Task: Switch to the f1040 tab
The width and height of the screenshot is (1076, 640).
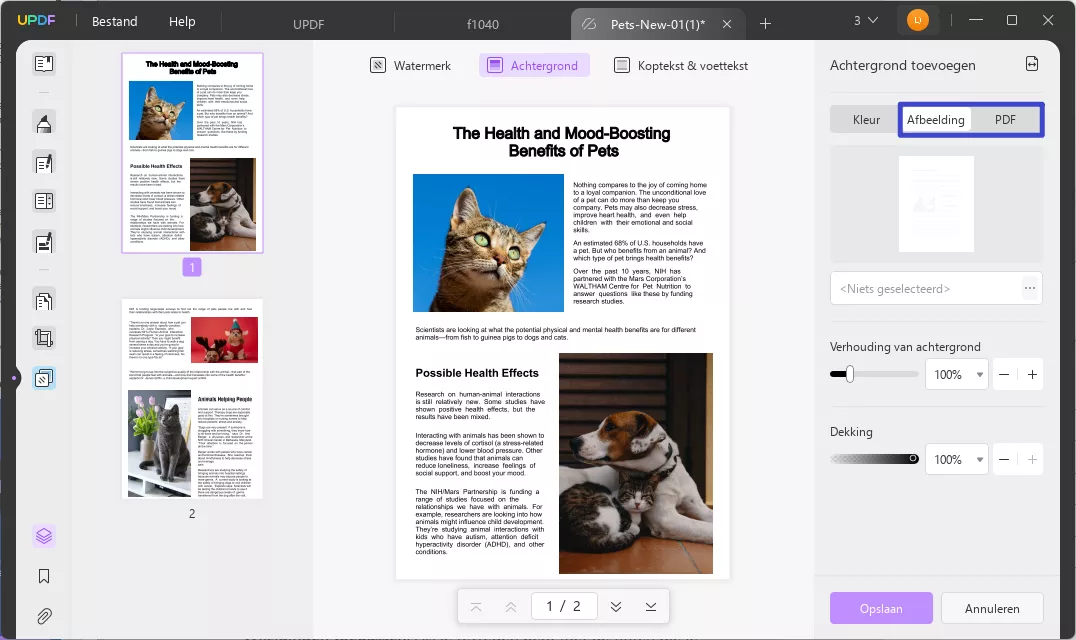Action: tap(482, 24)
